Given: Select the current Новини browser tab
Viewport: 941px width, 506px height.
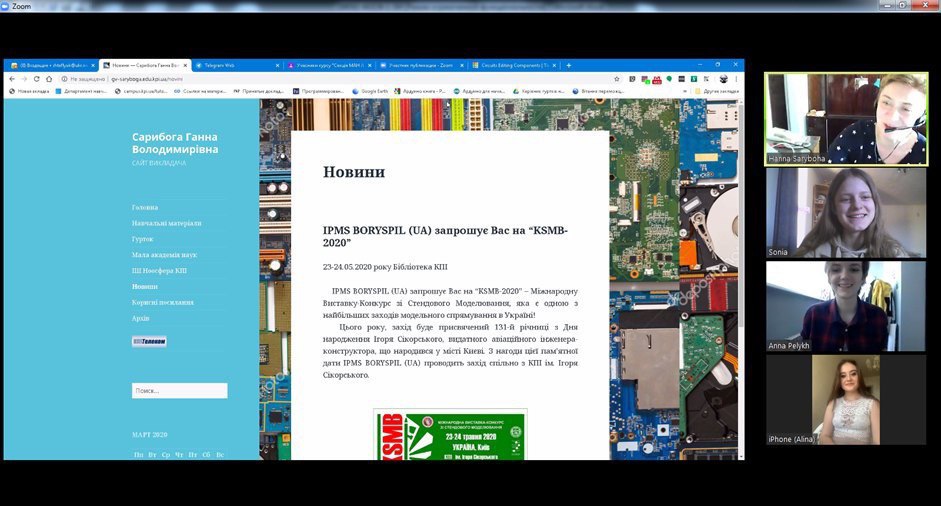Looking at the screenshot, I should pyautogui.click(x=144, y=65).
